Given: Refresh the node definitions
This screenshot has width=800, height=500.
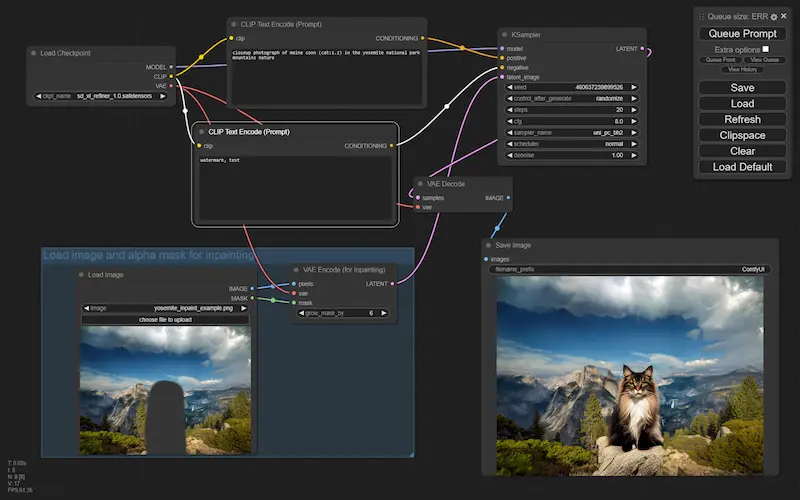Looking at the screenshot, I should 742,119.
